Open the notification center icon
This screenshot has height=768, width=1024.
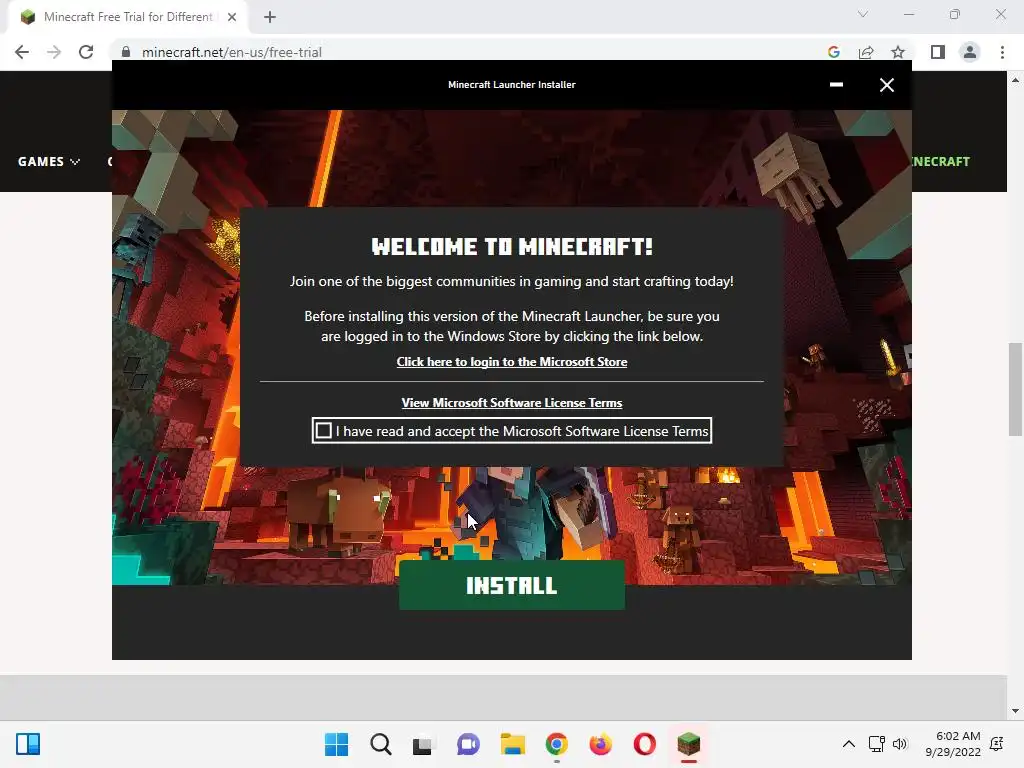click(x=997, y=744)
